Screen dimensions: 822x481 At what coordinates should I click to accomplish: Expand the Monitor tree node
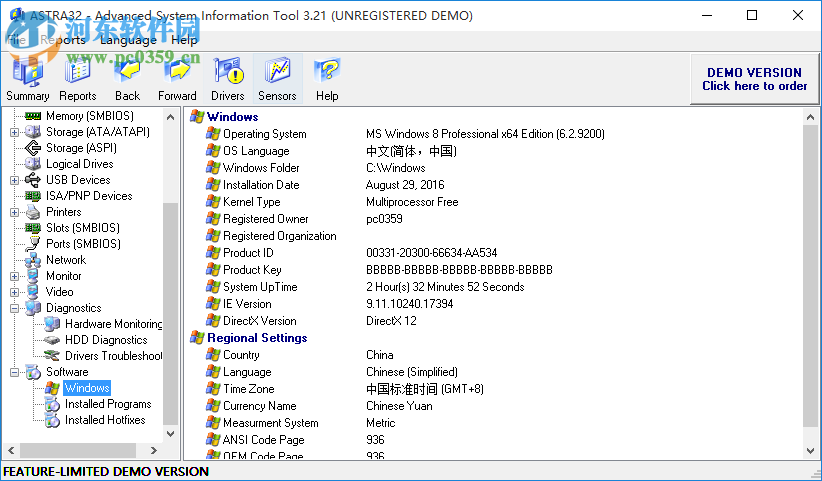coord(15,276)
